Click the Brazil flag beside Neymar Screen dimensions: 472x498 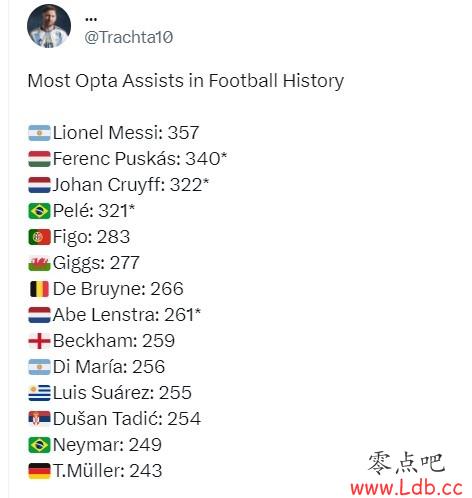39,445
